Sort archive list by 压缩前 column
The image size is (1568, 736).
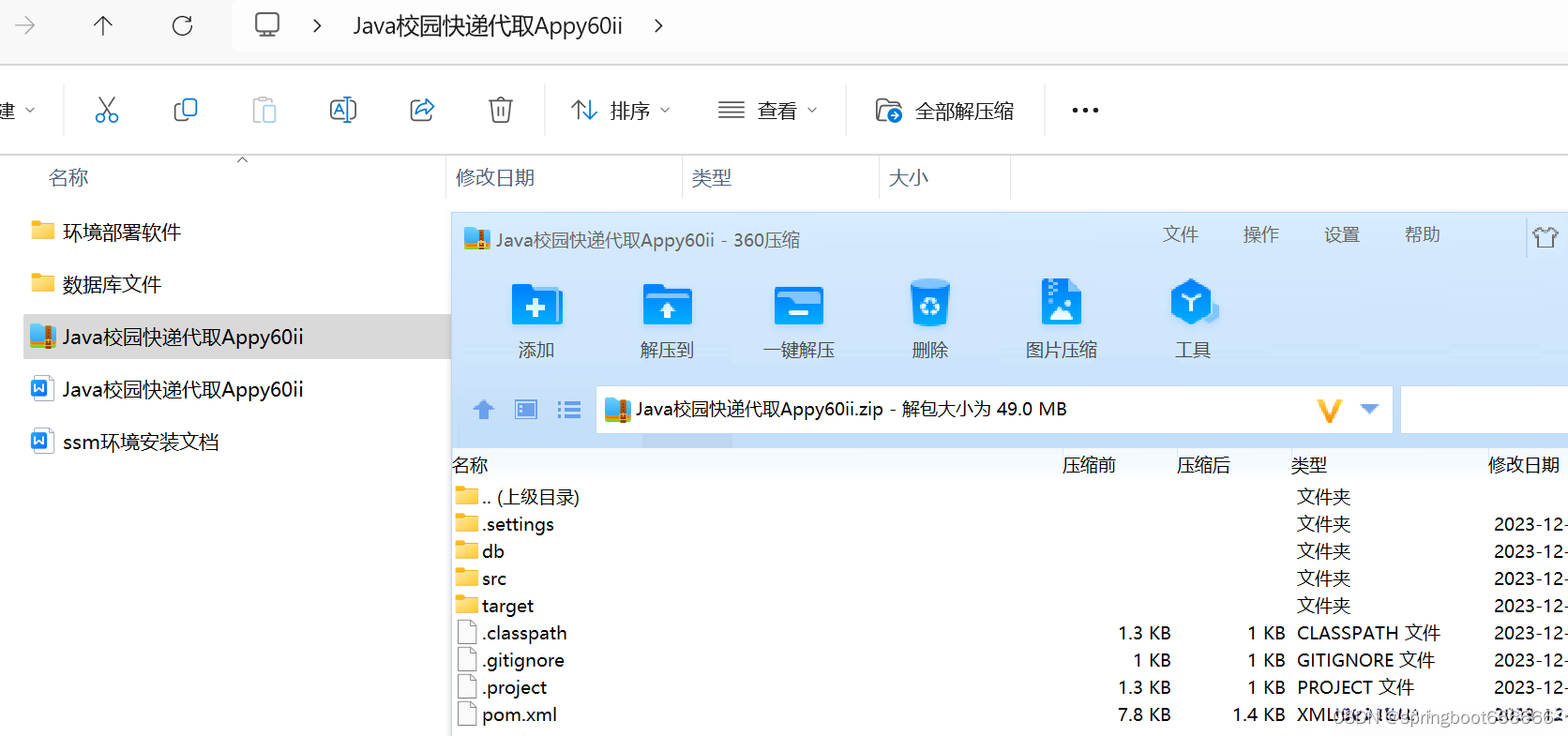(1089, 465)
